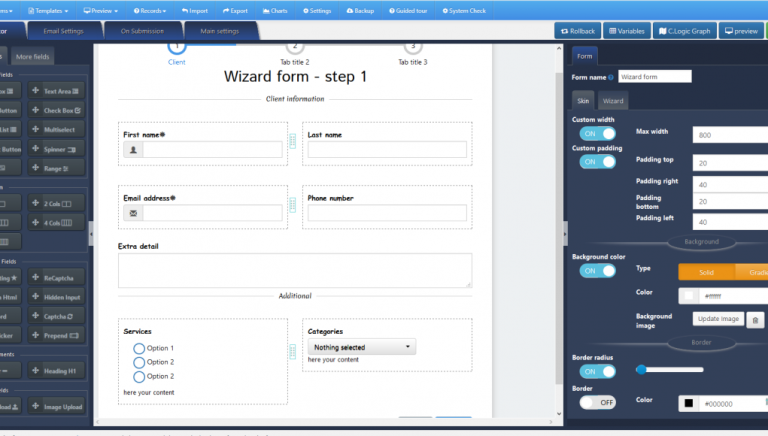Add a ReCaptcha field
Image resolution: width=768 pixels, height=436 pixels.
[56, 278]
